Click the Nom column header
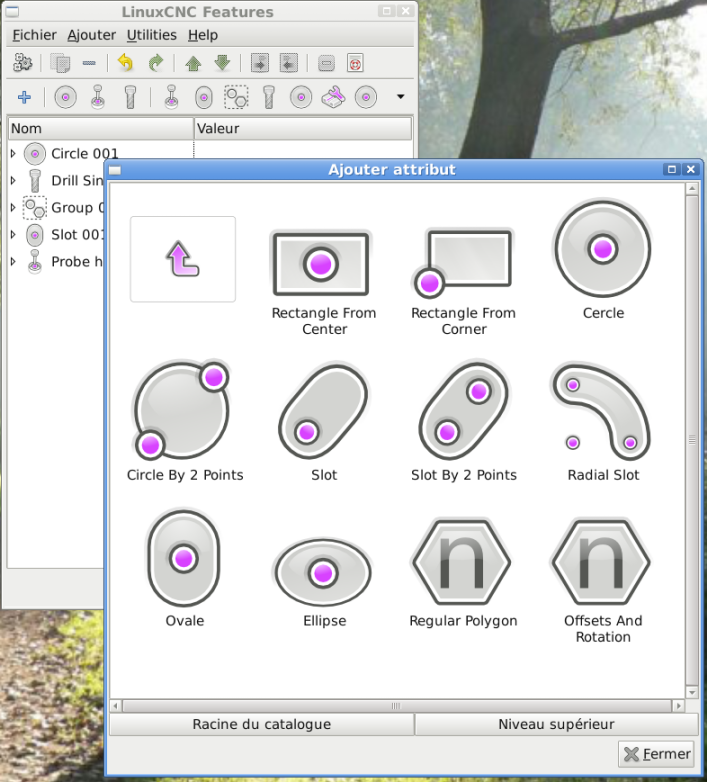This screenshot has height=782, width=707. [x=101, y=129]
